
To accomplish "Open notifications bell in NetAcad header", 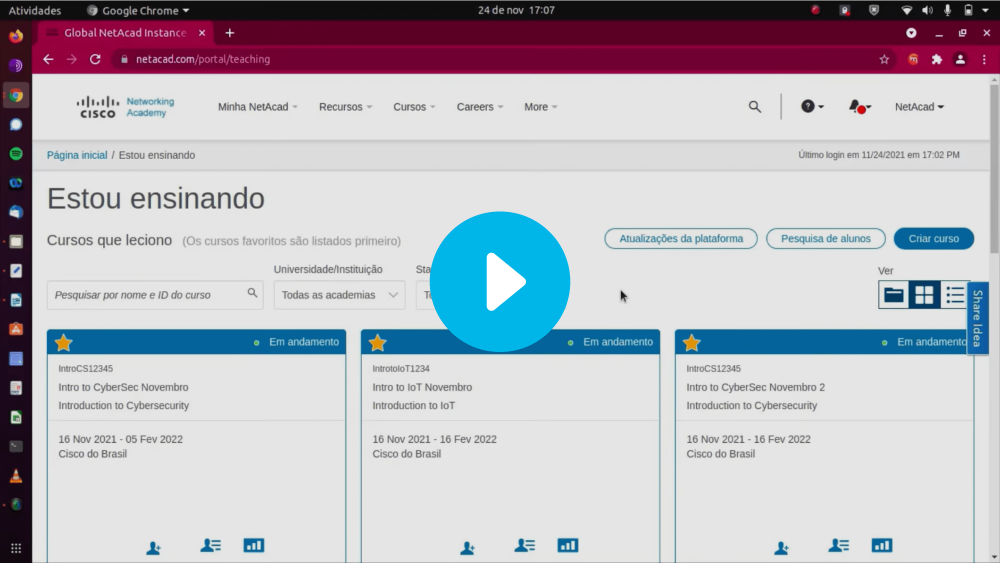I will click(859, 106).
